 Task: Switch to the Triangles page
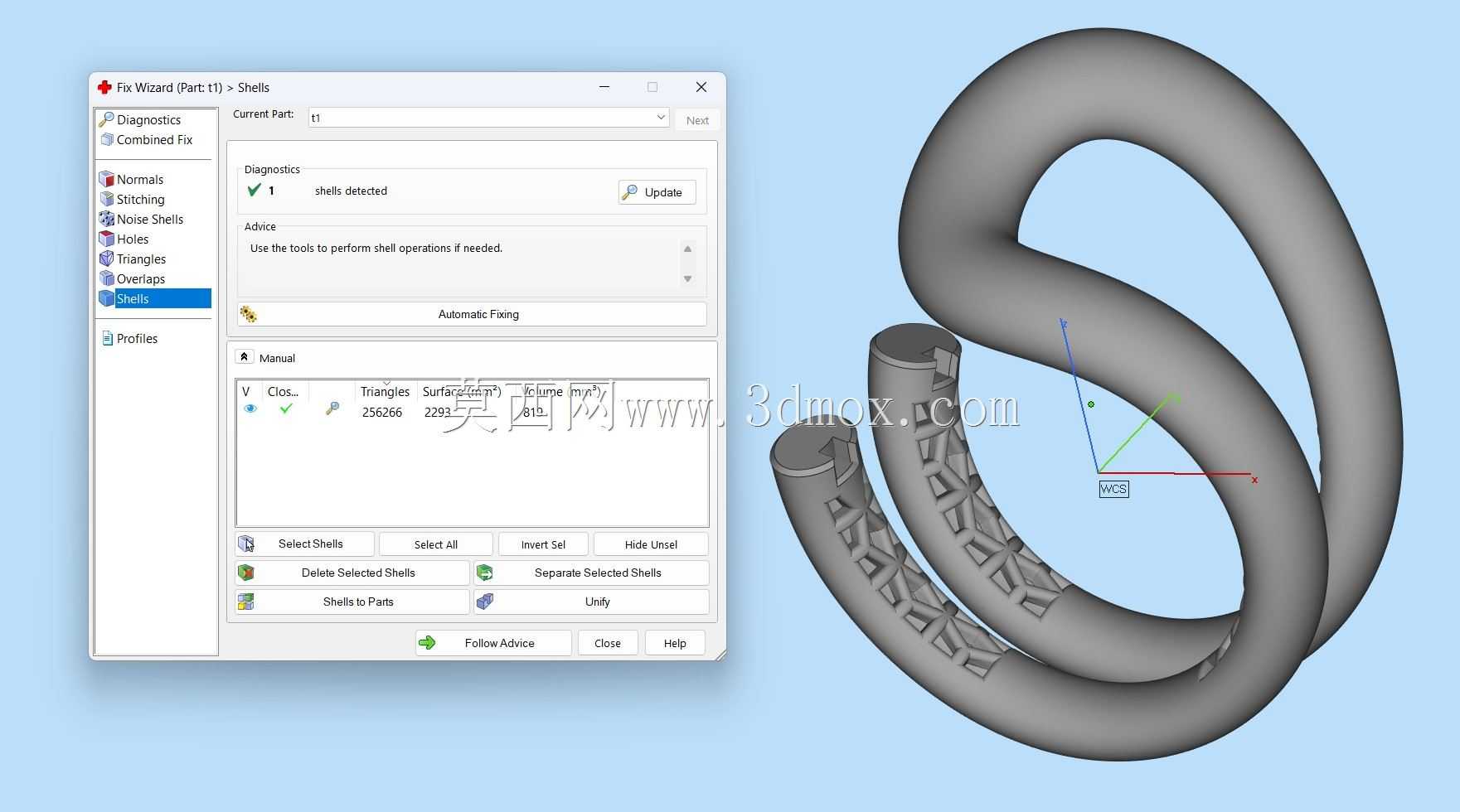(141, 259)
